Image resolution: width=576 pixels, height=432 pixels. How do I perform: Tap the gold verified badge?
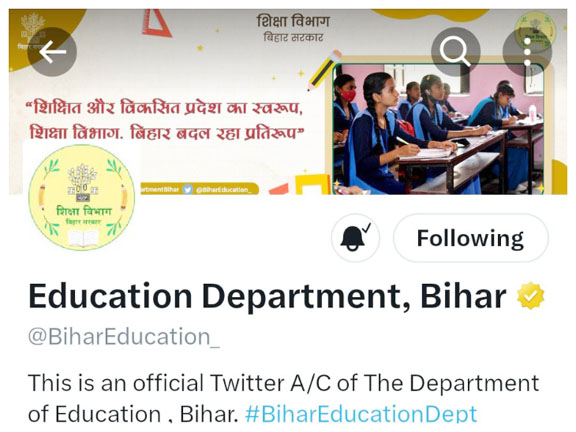point(530,295)
